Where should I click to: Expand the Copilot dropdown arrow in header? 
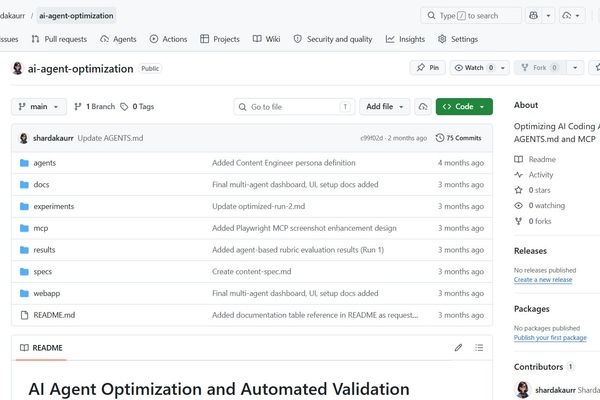tap(548, 16)
